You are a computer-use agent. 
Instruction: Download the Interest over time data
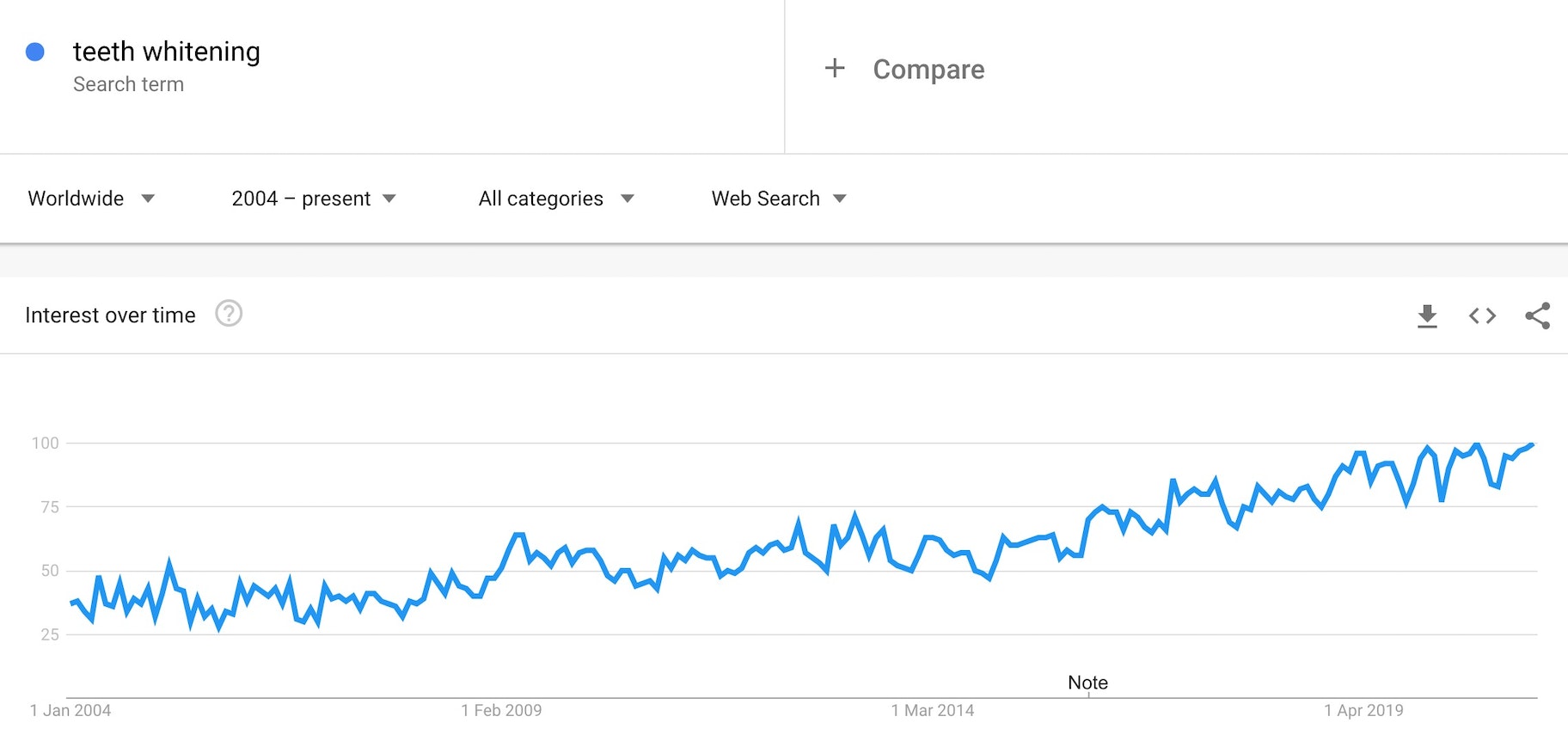(1427, 315)
